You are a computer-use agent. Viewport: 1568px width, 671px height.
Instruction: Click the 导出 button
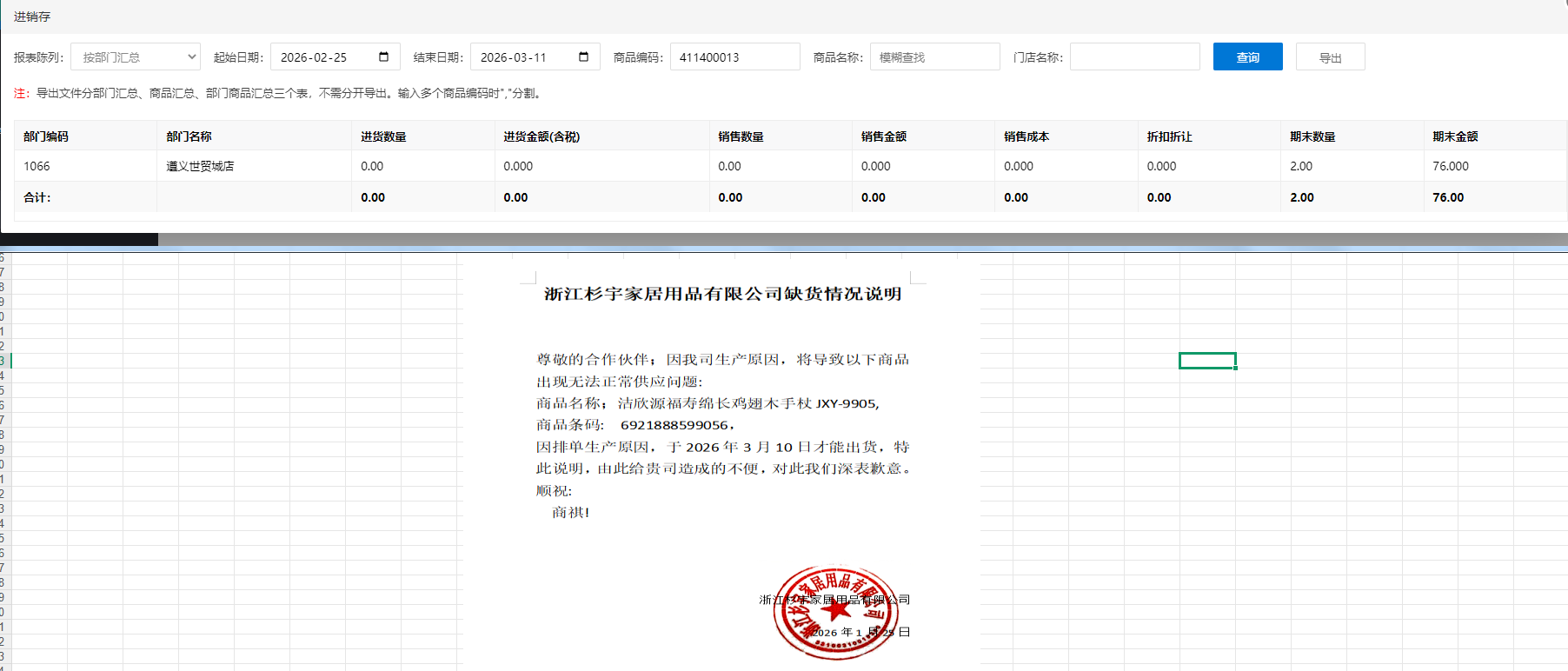(1330, 57)
